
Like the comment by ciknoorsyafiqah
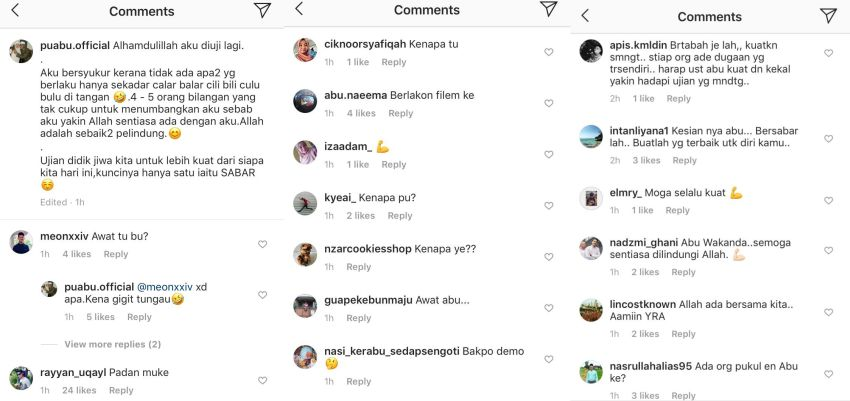tap(549, 52)
